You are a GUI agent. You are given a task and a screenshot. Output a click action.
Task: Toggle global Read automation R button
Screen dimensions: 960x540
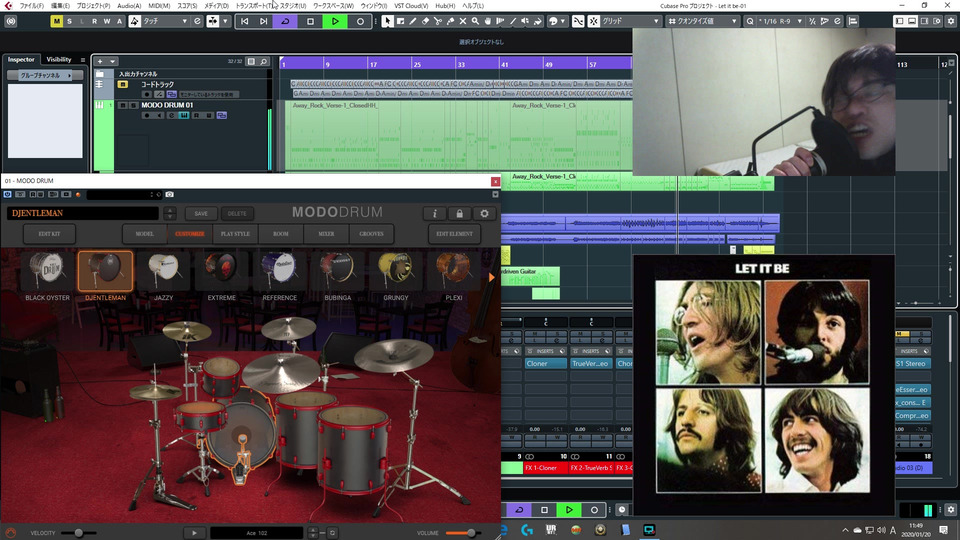tap(94, 21)
